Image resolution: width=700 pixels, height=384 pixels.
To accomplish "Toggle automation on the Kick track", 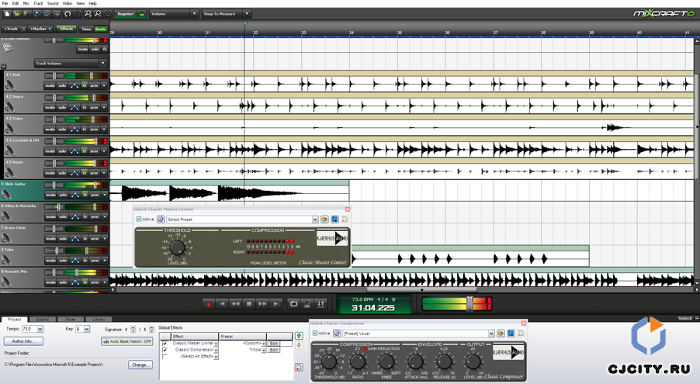I will pyautogui.click(x=75, y=85).
